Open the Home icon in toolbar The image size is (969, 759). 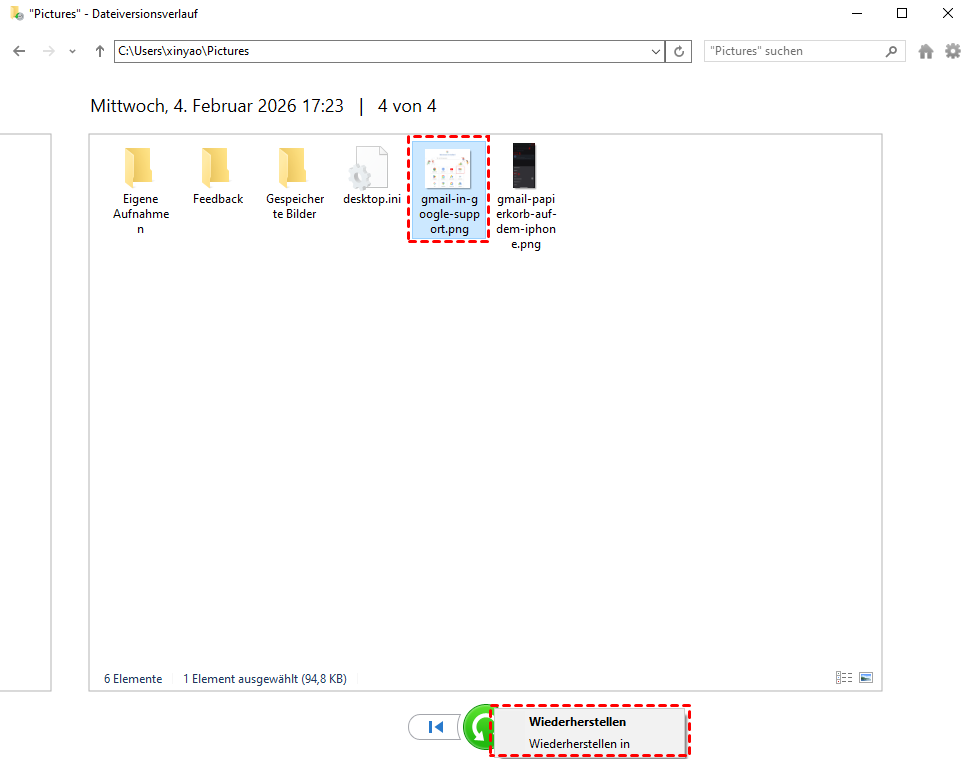click(x=926, y=51)
